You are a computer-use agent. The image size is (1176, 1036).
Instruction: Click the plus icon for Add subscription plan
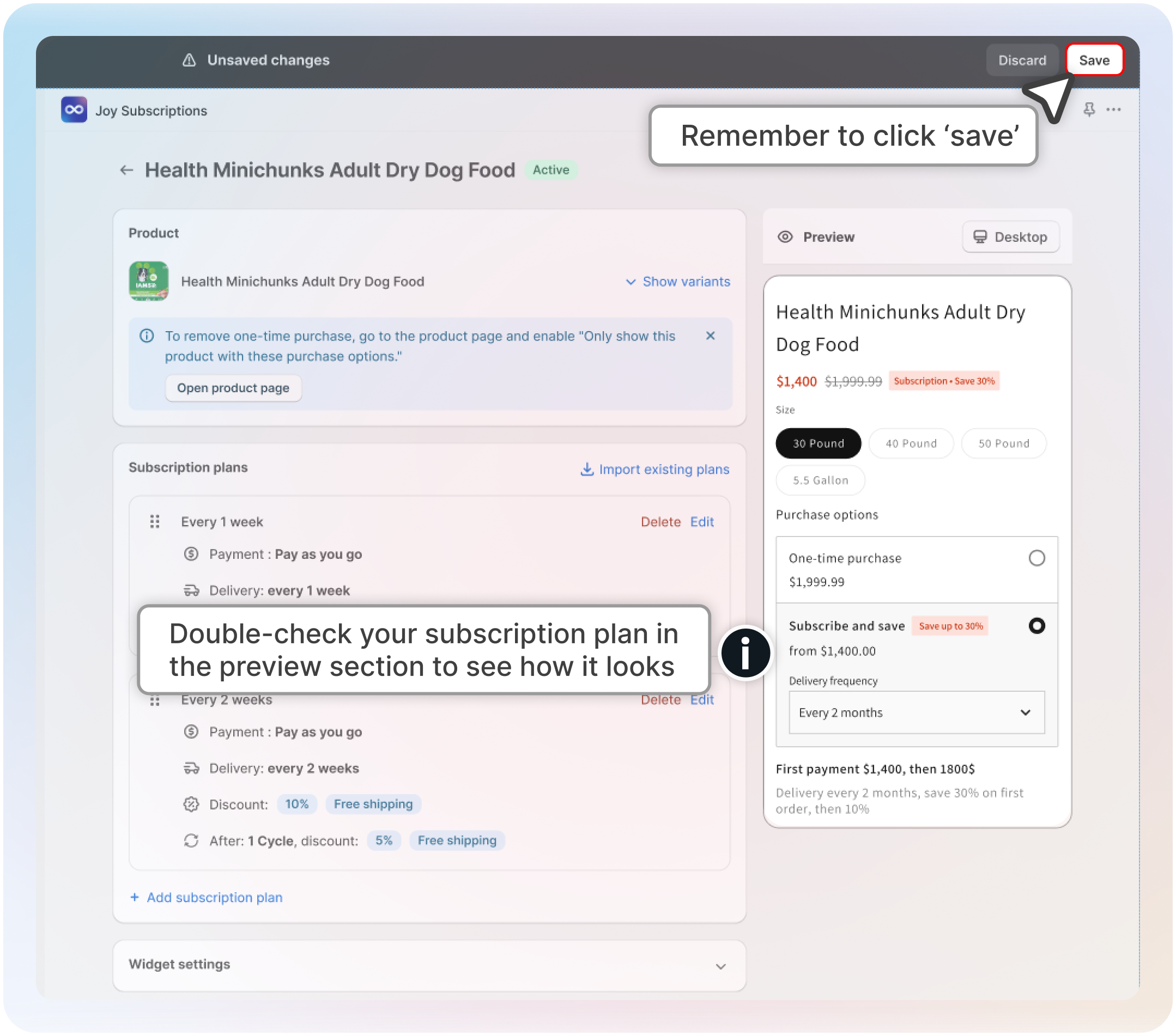pos(135,898)
